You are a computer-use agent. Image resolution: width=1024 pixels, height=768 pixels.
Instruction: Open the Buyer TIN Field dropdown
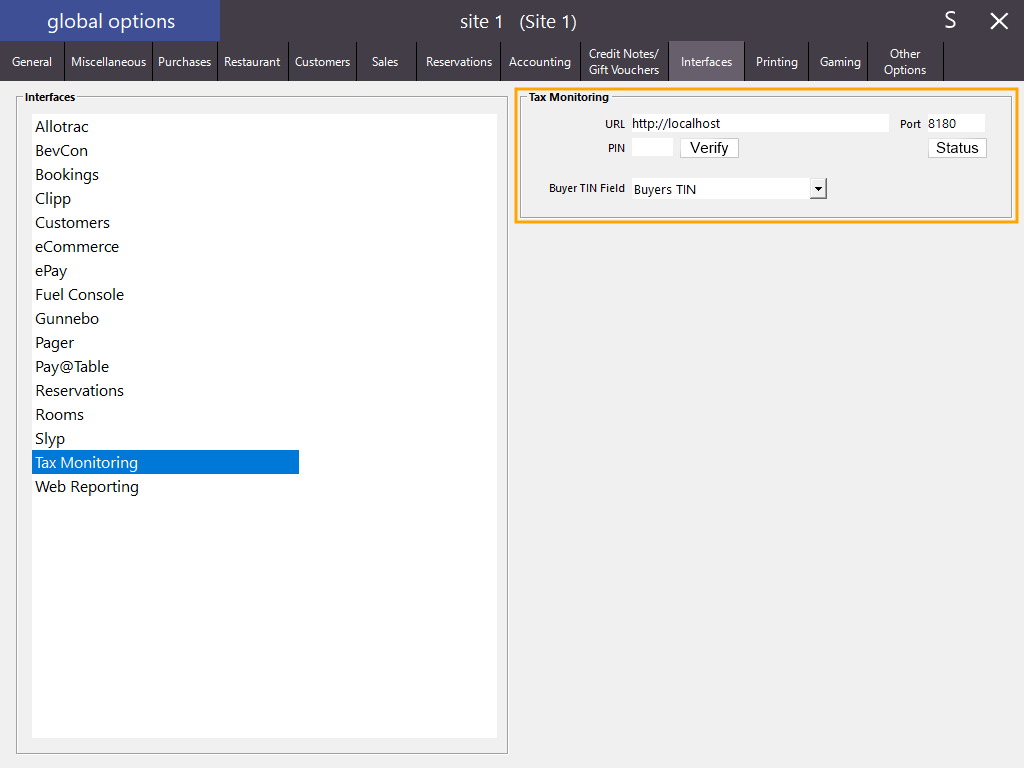(x=818, y=189)
